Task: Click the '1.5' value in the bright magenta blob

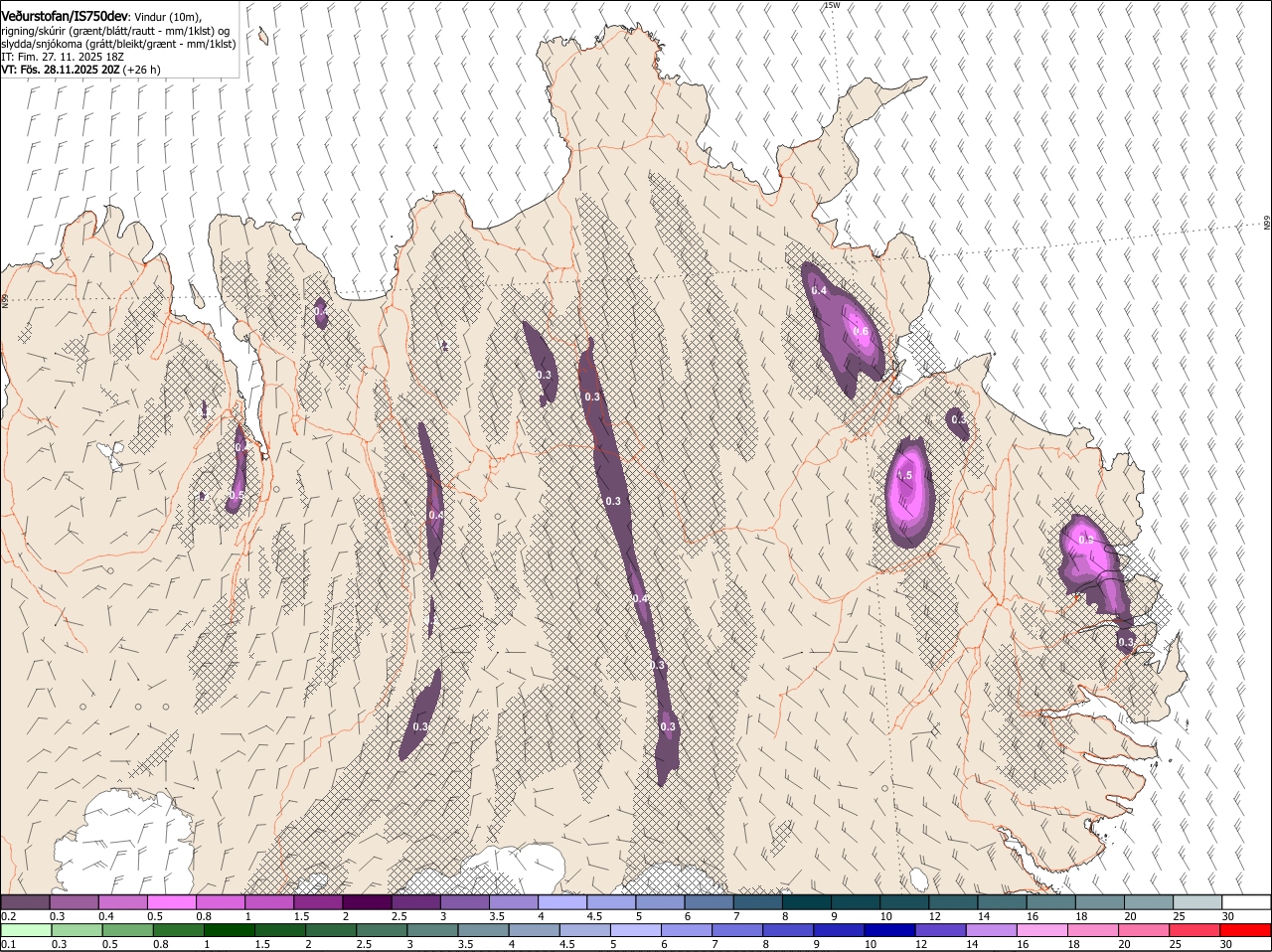Action: [904, 476]
